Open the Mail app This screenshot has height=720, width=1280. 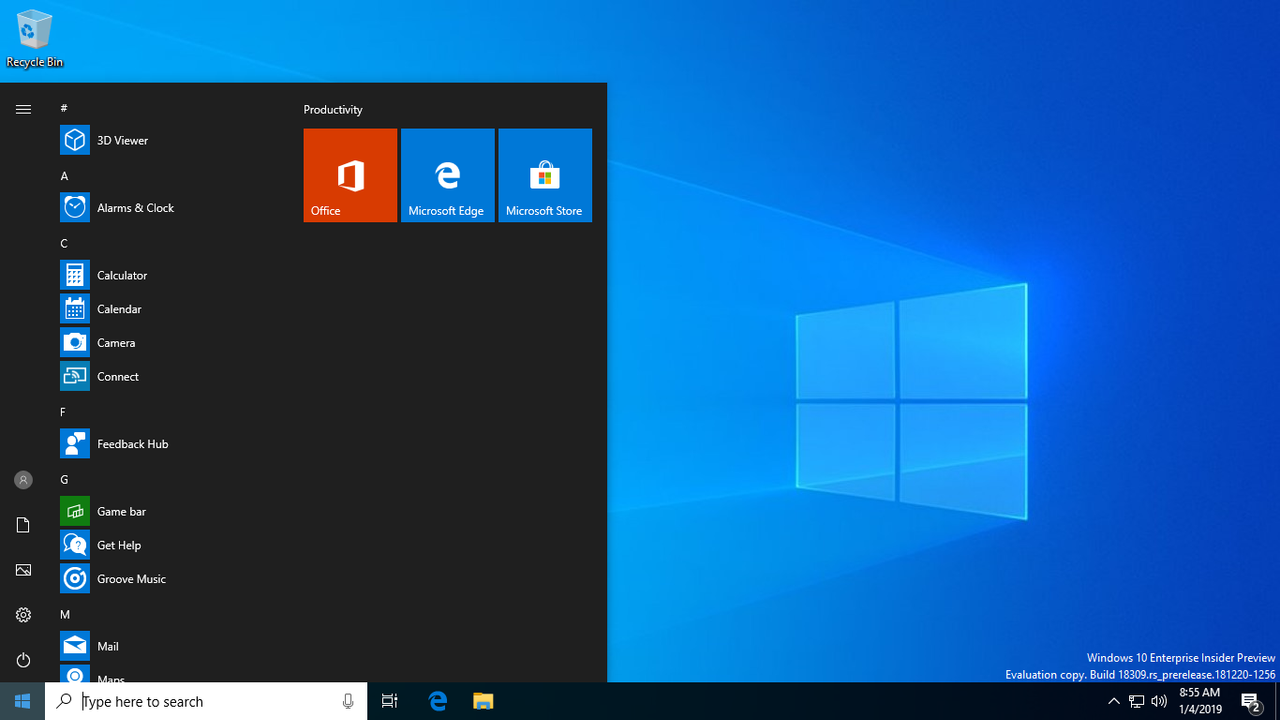[170, 646]
